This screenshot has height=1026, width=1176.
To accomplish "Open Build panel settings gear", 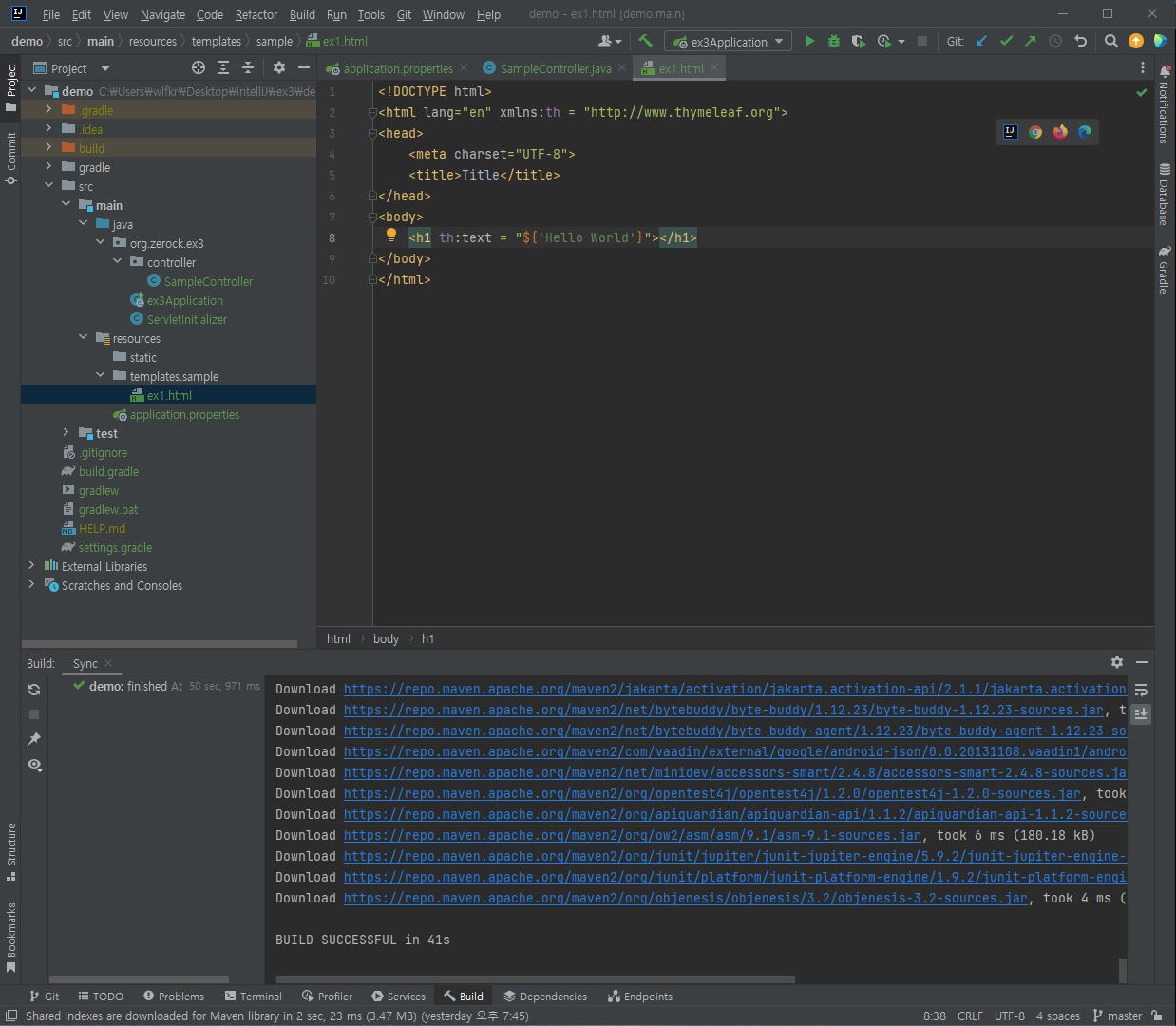I will click(x=1117, y=662).
